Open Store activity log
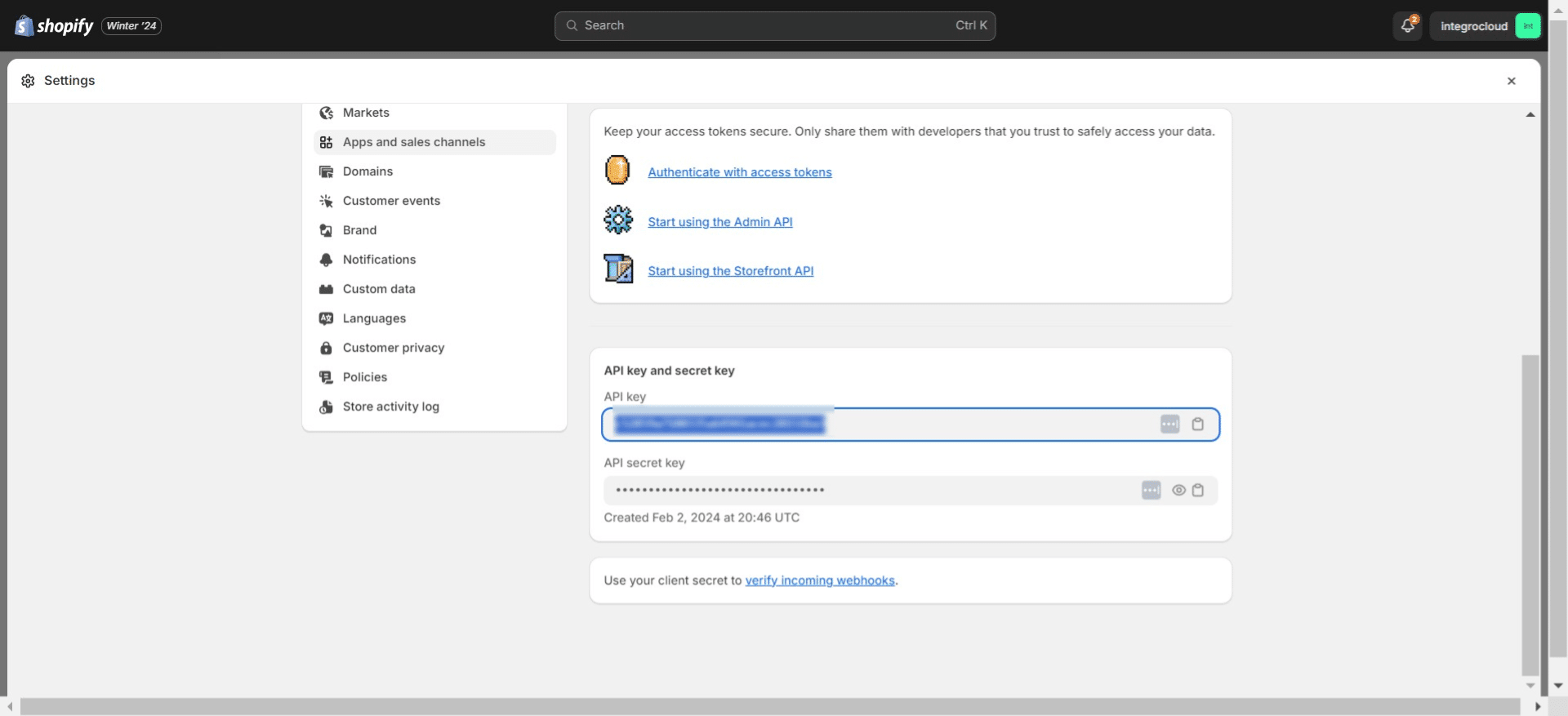The height and width of the screenshot is (716, 1568). click(390, 407)
